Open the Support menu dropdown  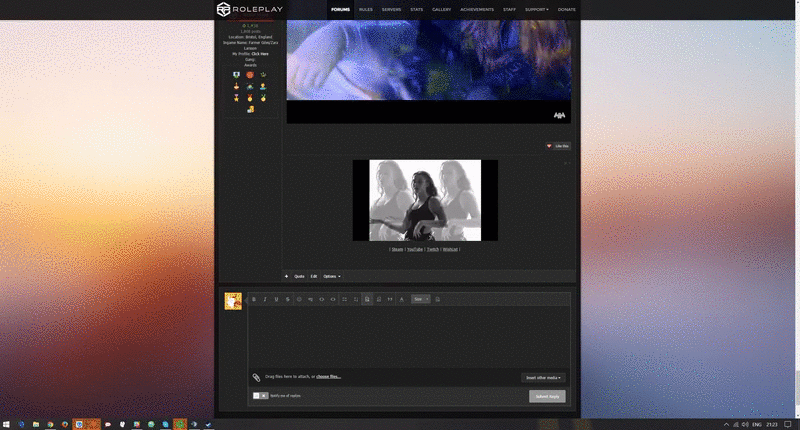coord(537,10)
